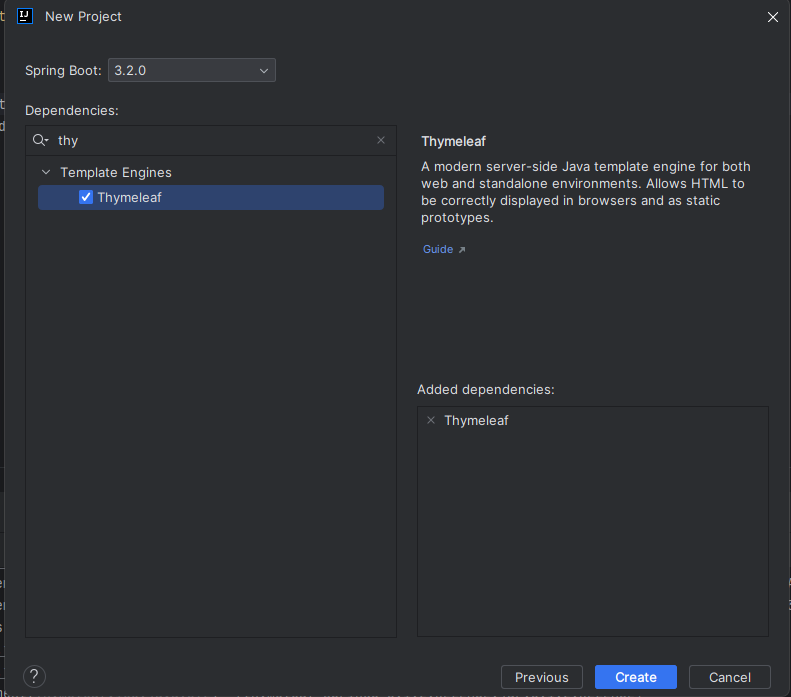
Task: Select the Thymeleaf row in the dependencies list
Action: point(211,197)
